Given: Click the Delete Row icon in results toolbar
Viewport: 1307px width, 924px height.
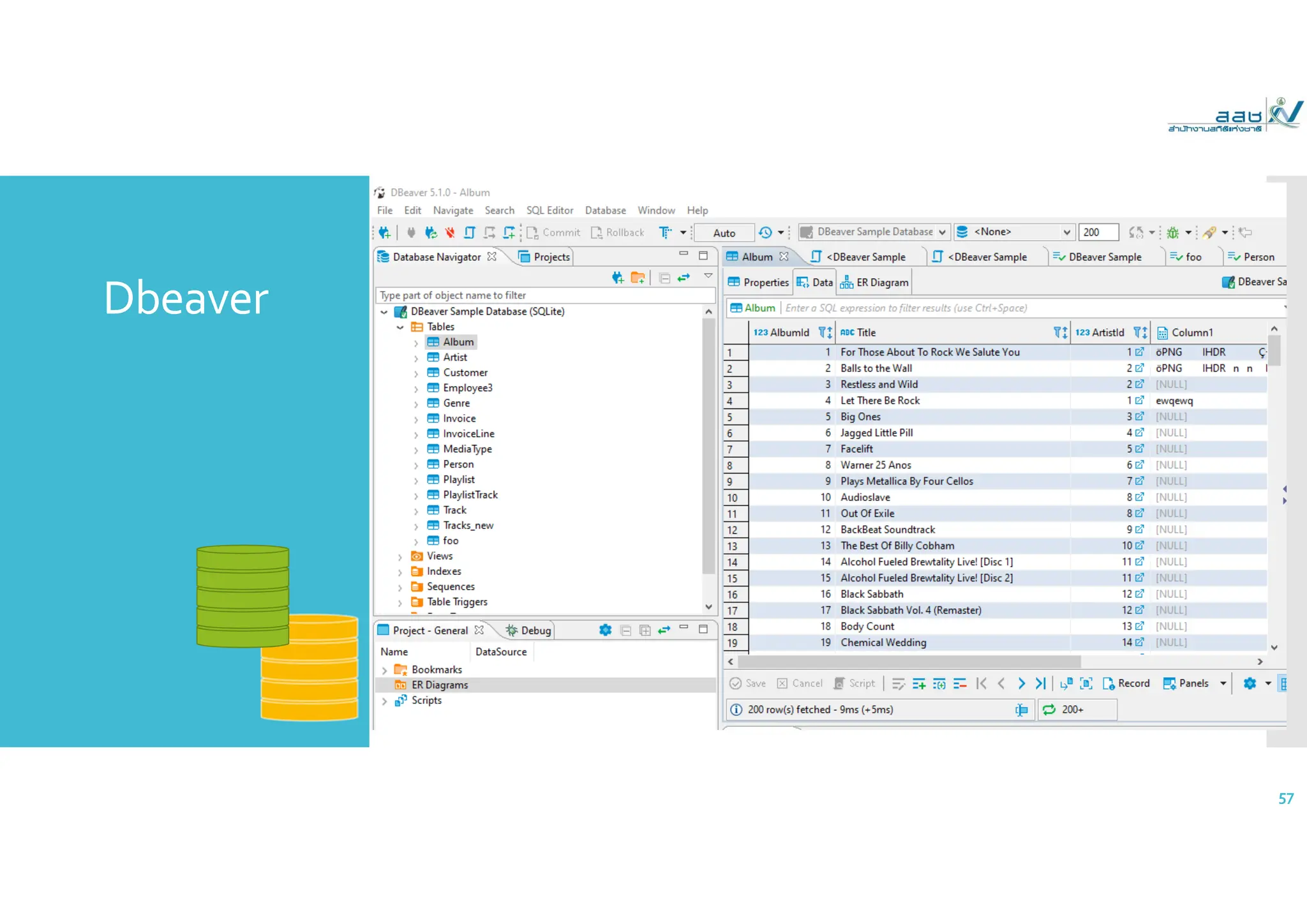Looking at the screenshot, I should click(960, 683).
